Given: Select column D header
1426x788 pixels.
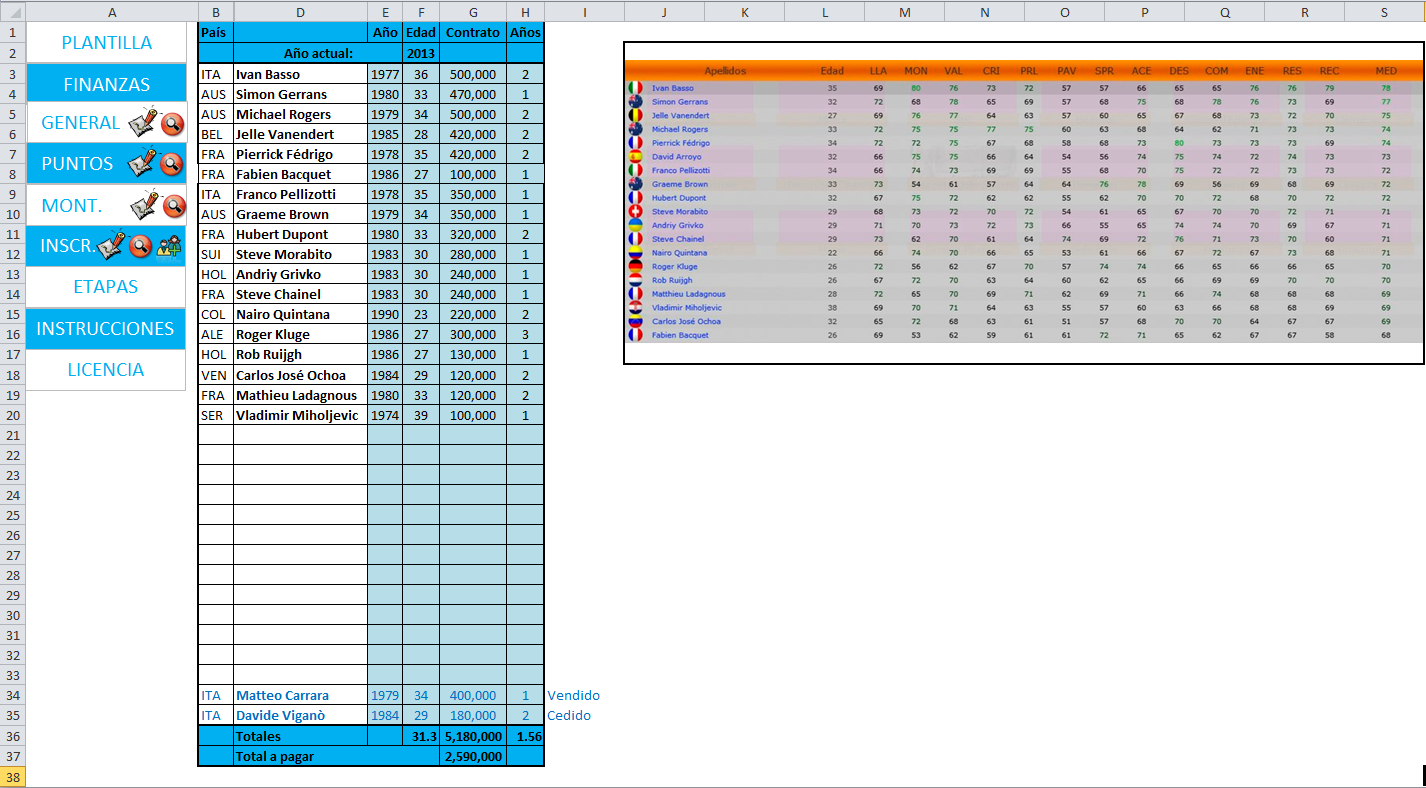Looking at the screenshot, I should pyautogui.click(x=300, y=12).
